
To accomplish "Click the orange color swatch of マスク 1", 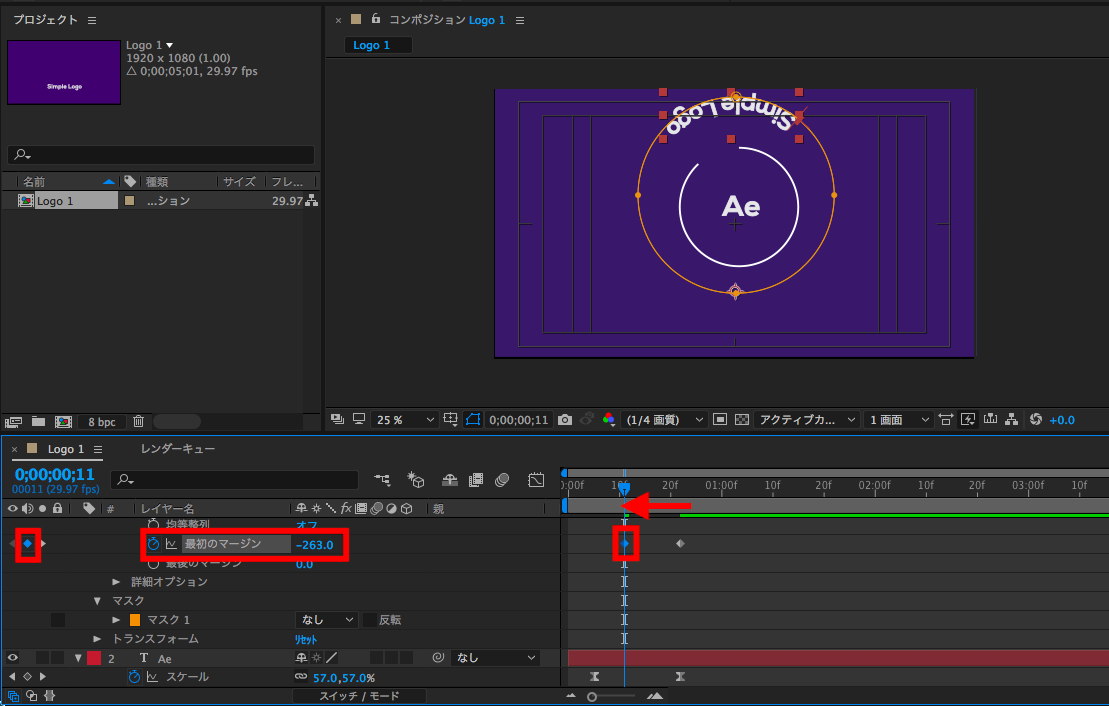I will (135, 620).
